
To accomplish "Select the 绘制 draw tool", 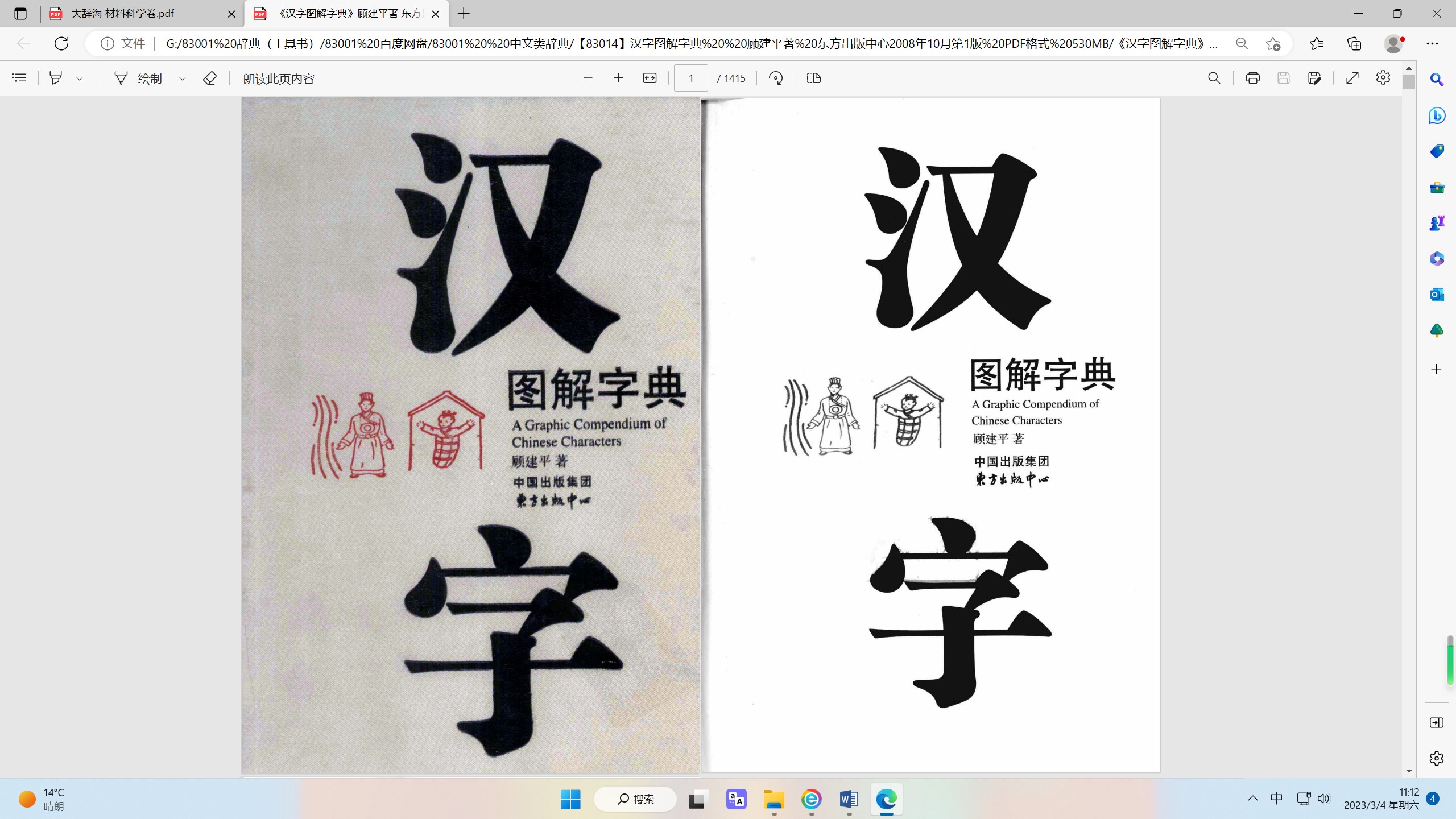I will 138,78.
